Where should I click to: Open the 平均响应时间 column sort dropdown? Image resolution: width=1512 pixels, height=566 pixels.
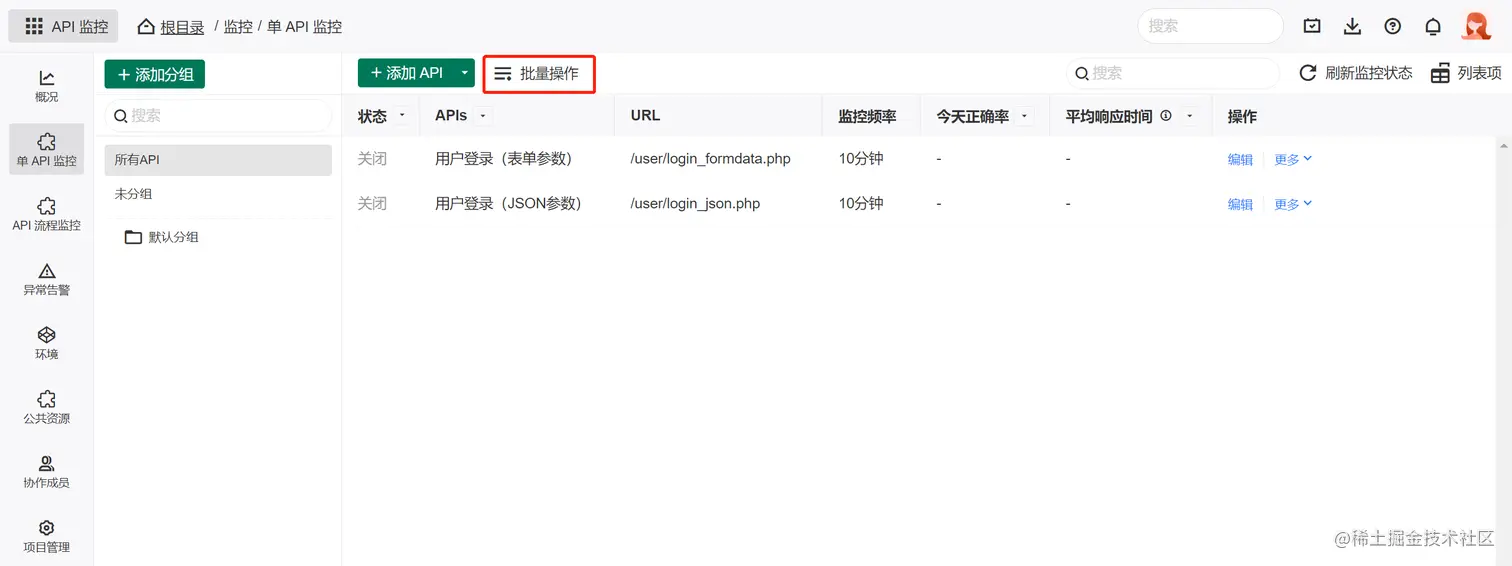[1190, 116]
